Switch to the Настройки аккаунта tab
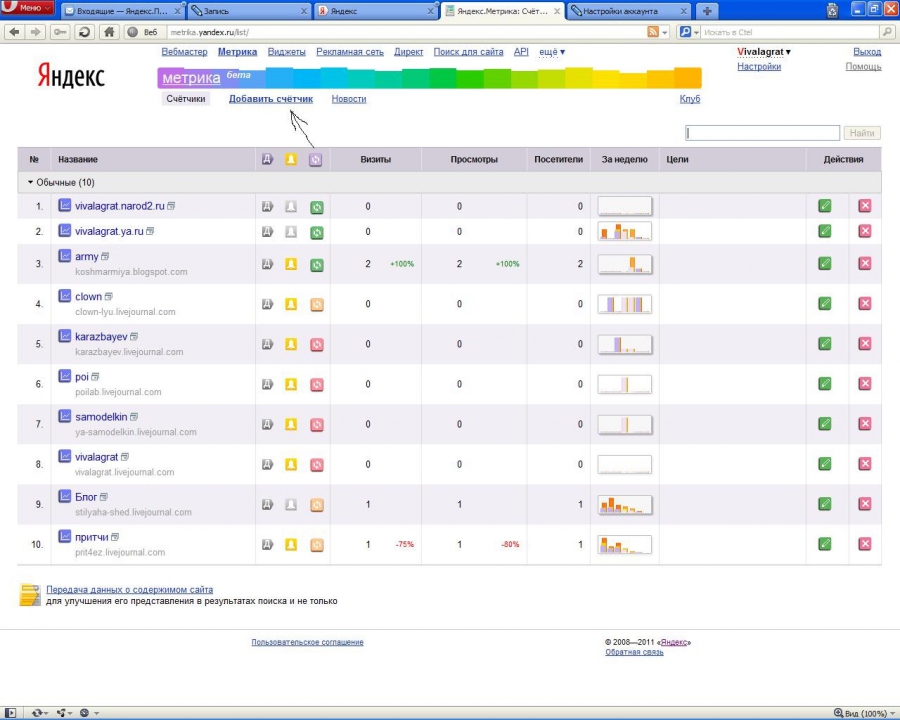This screenshot has height=720, width=900. coord(629,11)
